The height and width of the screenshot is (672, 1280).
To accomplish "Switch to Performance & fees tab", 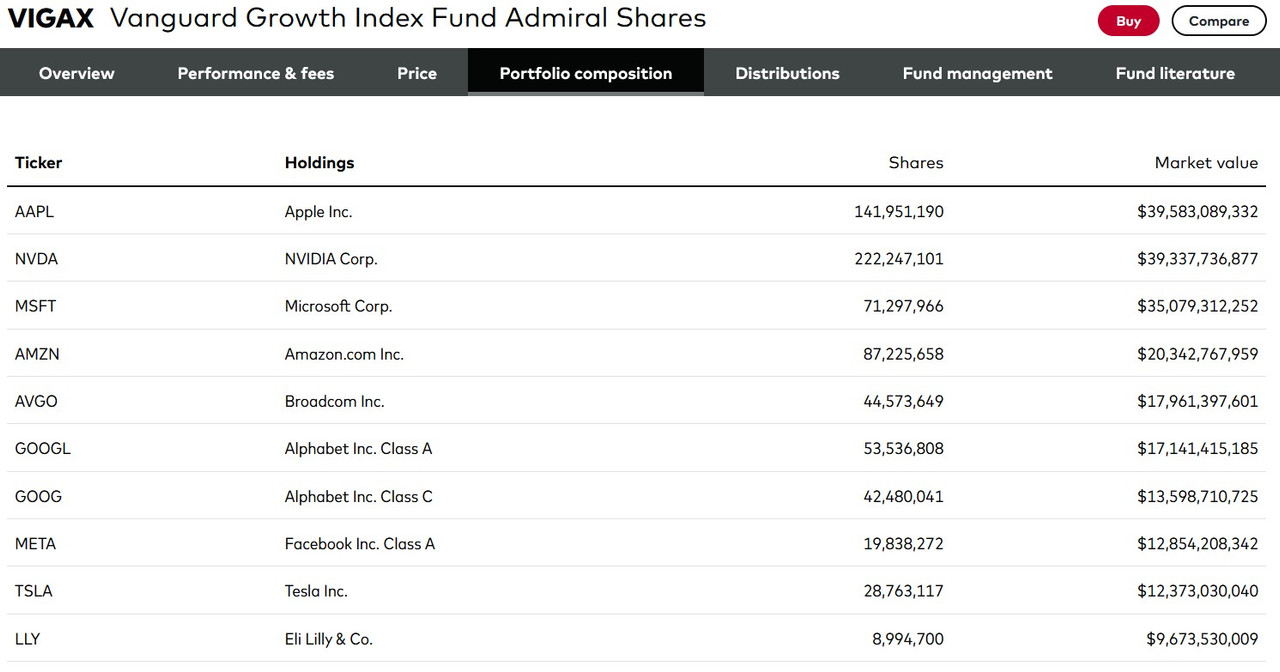I will pyautogui.click(x=256, y=73).
